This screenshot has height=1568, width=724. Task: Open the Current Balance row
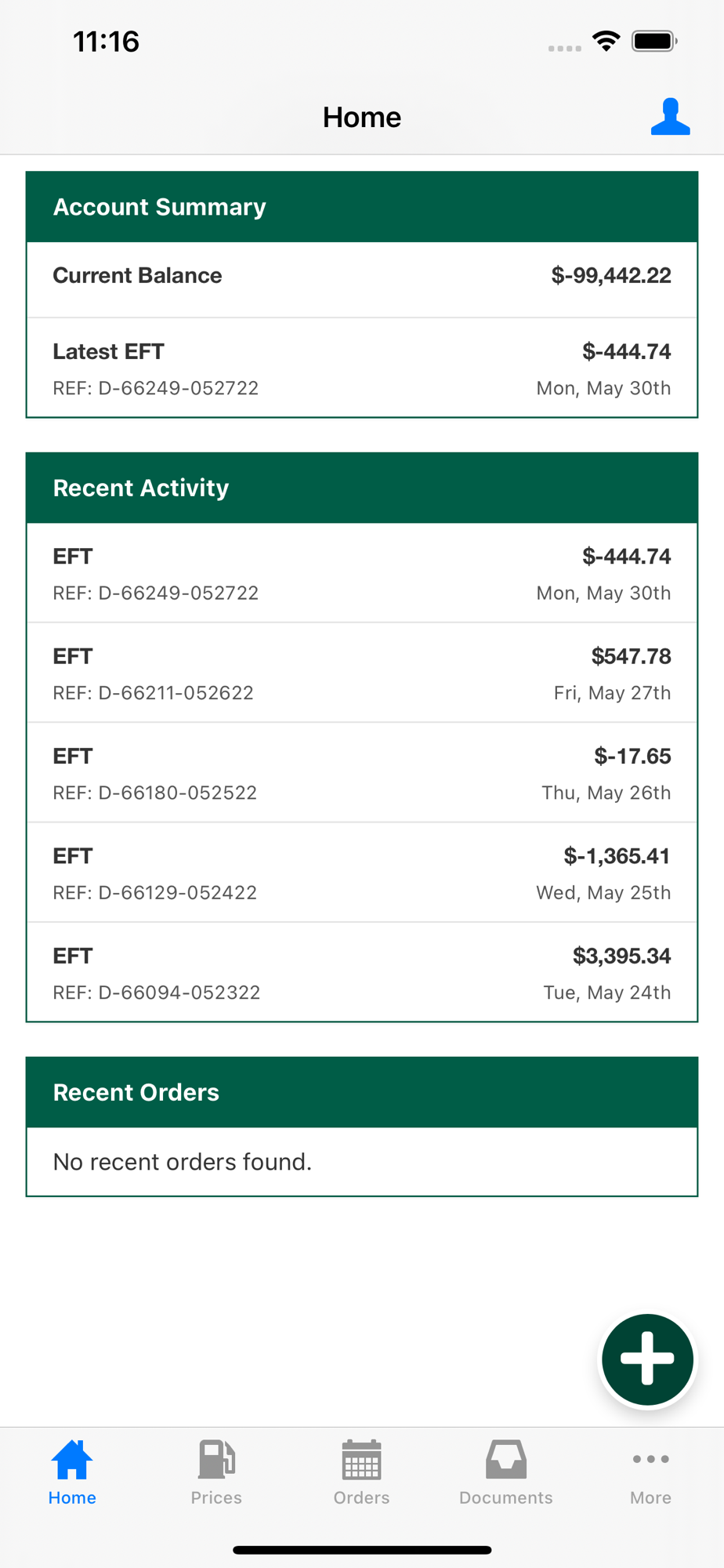(x=362, y=277)
